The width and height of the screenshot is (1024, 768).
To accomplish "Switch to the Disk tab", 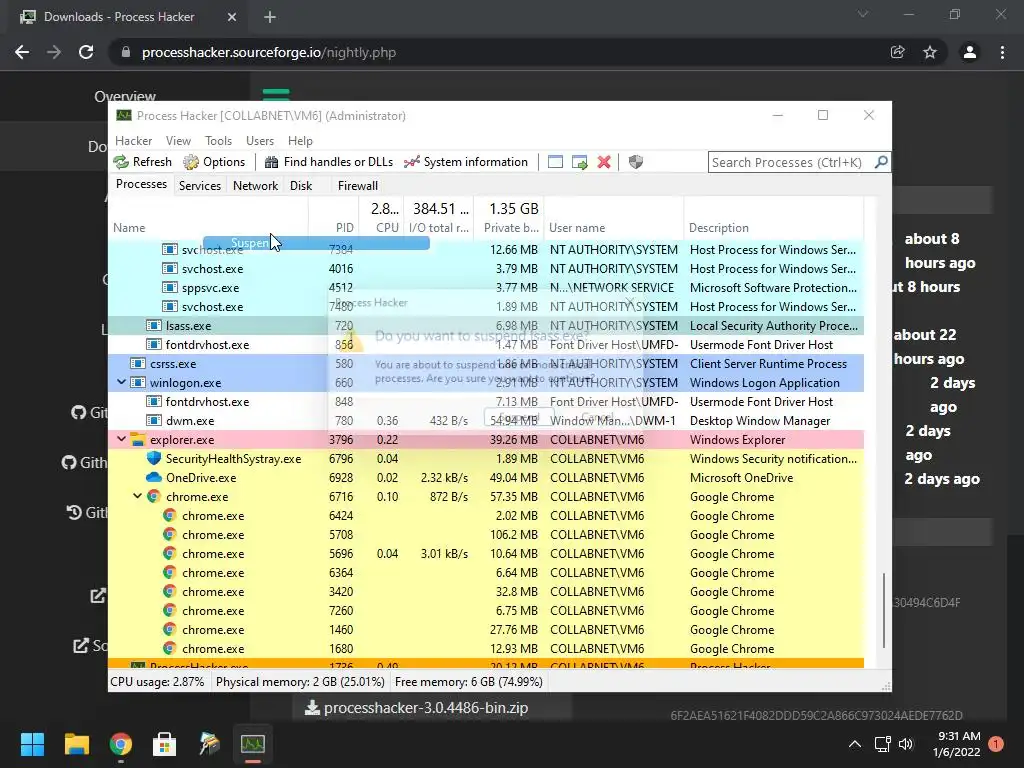I will 301,185.
